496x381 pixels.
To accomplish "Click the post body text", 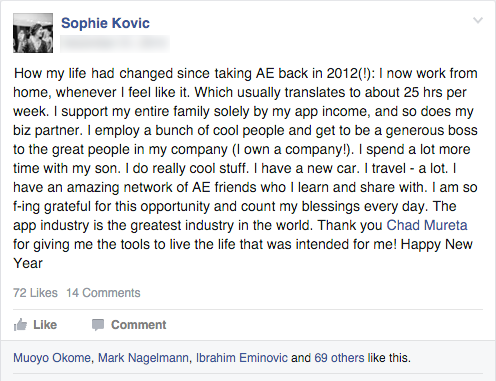I will 246,168.
